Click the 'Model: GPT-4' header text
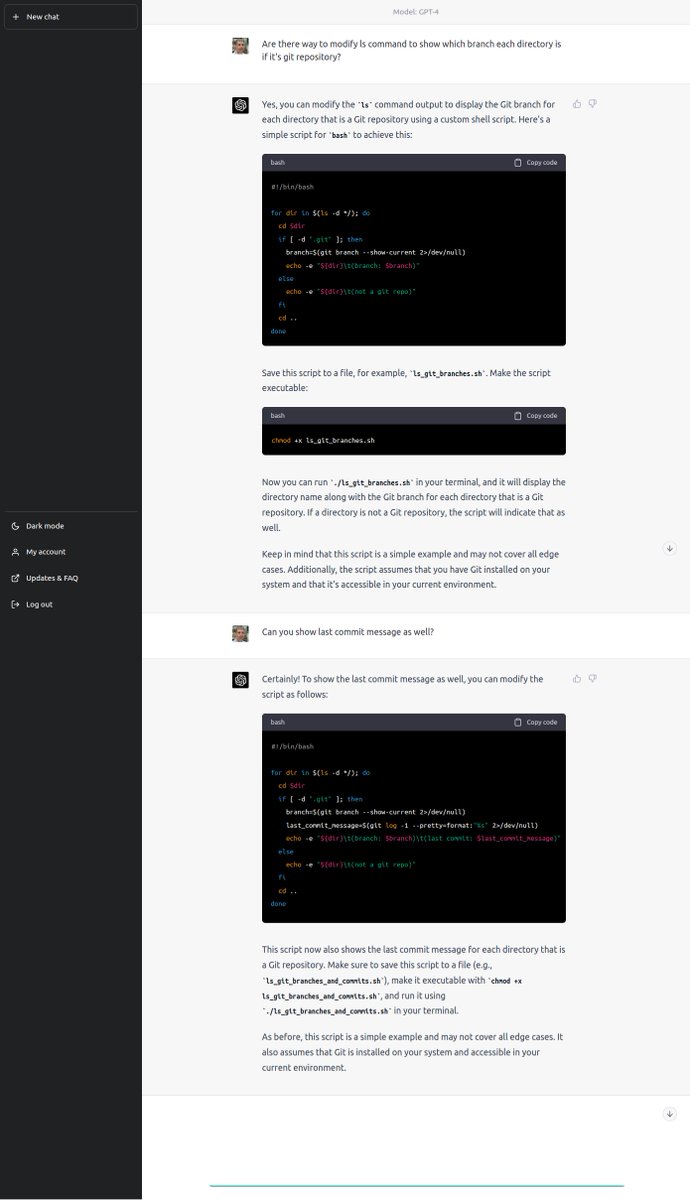 415,12
